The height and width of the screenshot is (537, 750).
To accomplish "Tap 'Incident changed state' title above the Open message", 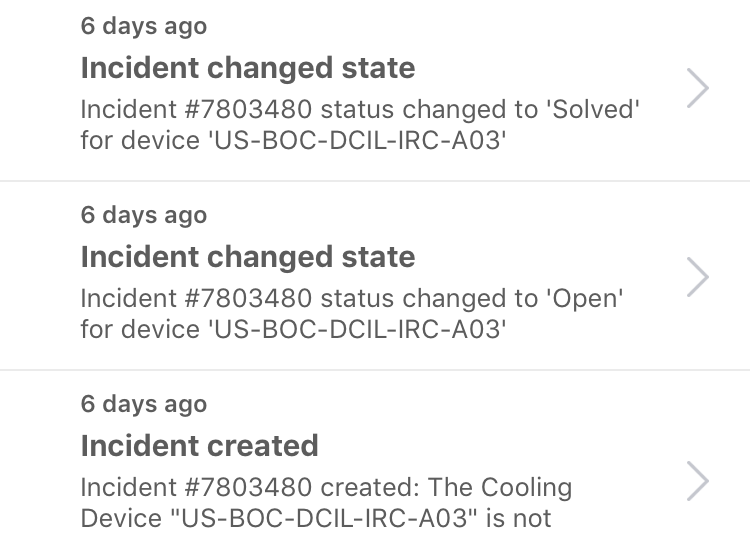I will tap(247, 257).
